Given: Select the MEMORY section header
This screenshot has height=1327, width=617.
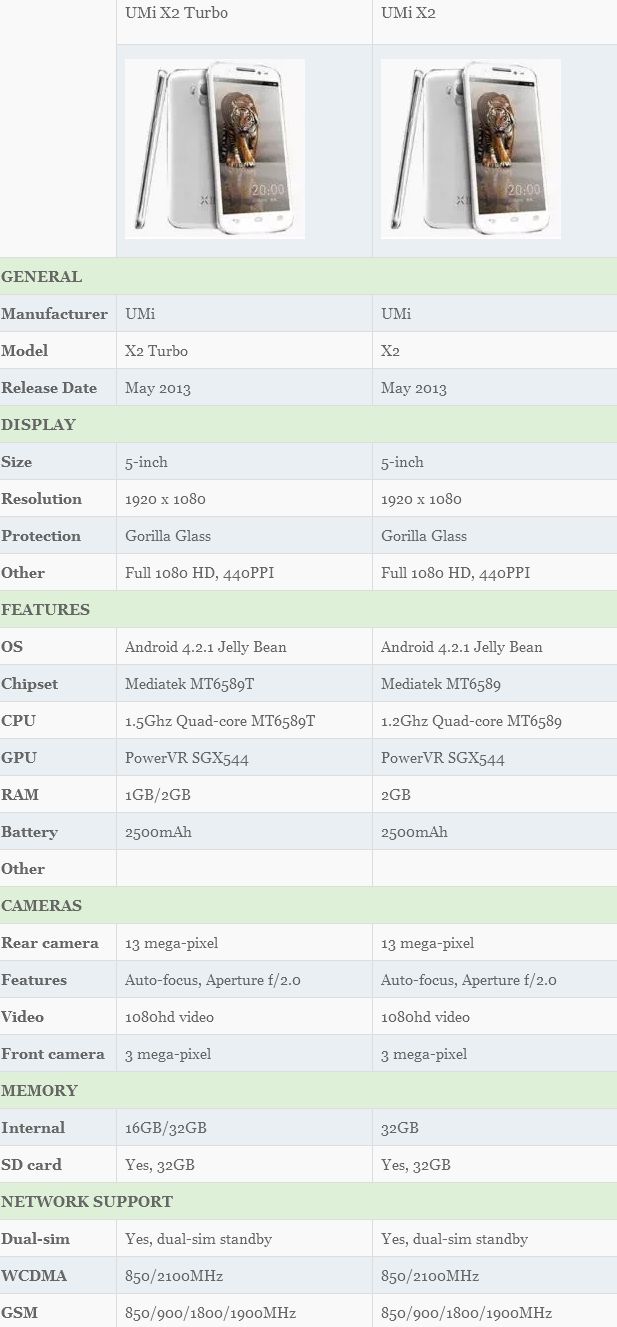Looking at the screenshot, I should 39,1091.
